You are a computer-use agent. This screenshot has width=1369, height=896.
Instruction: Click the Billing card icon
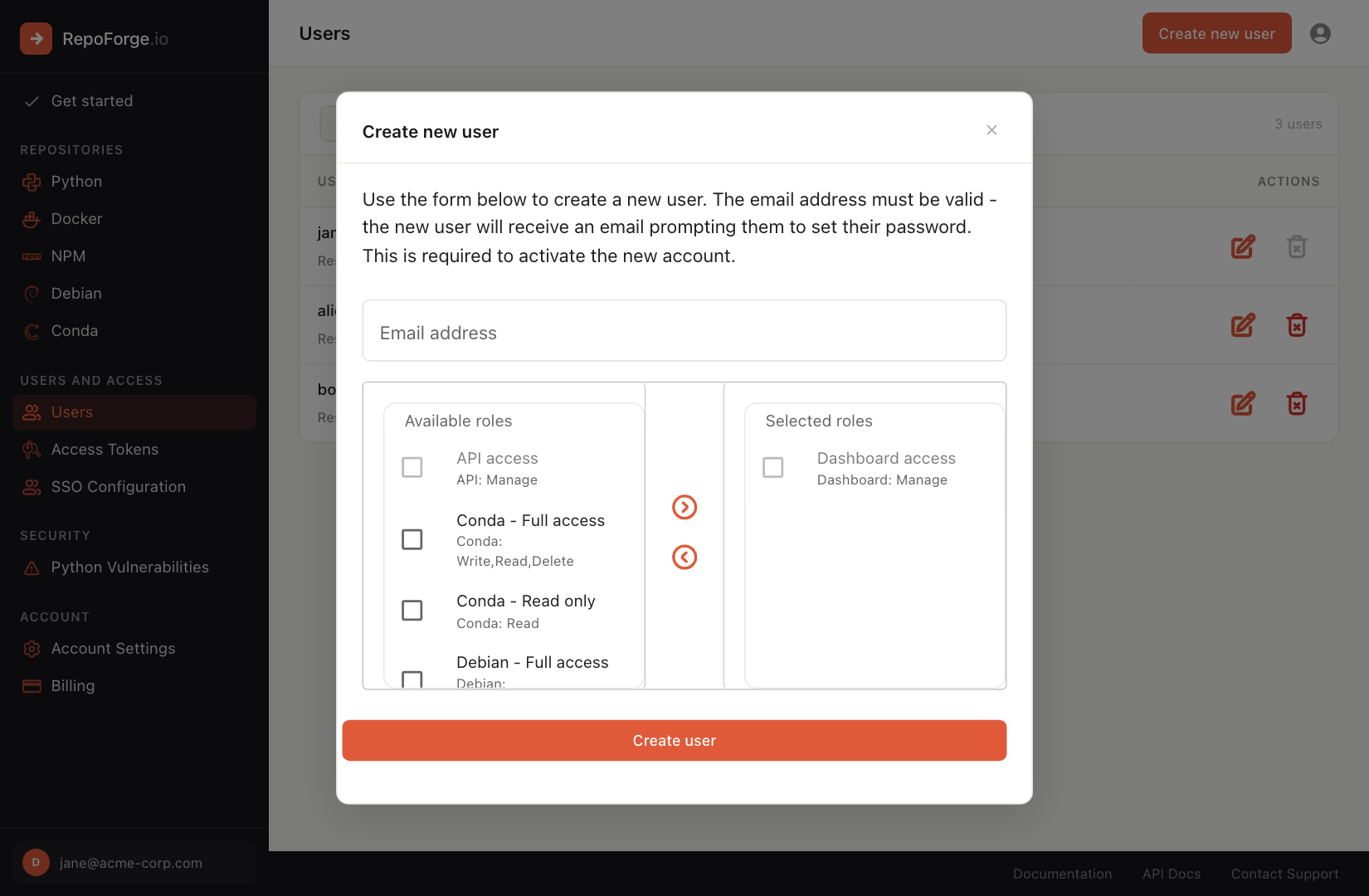(32, 686)
